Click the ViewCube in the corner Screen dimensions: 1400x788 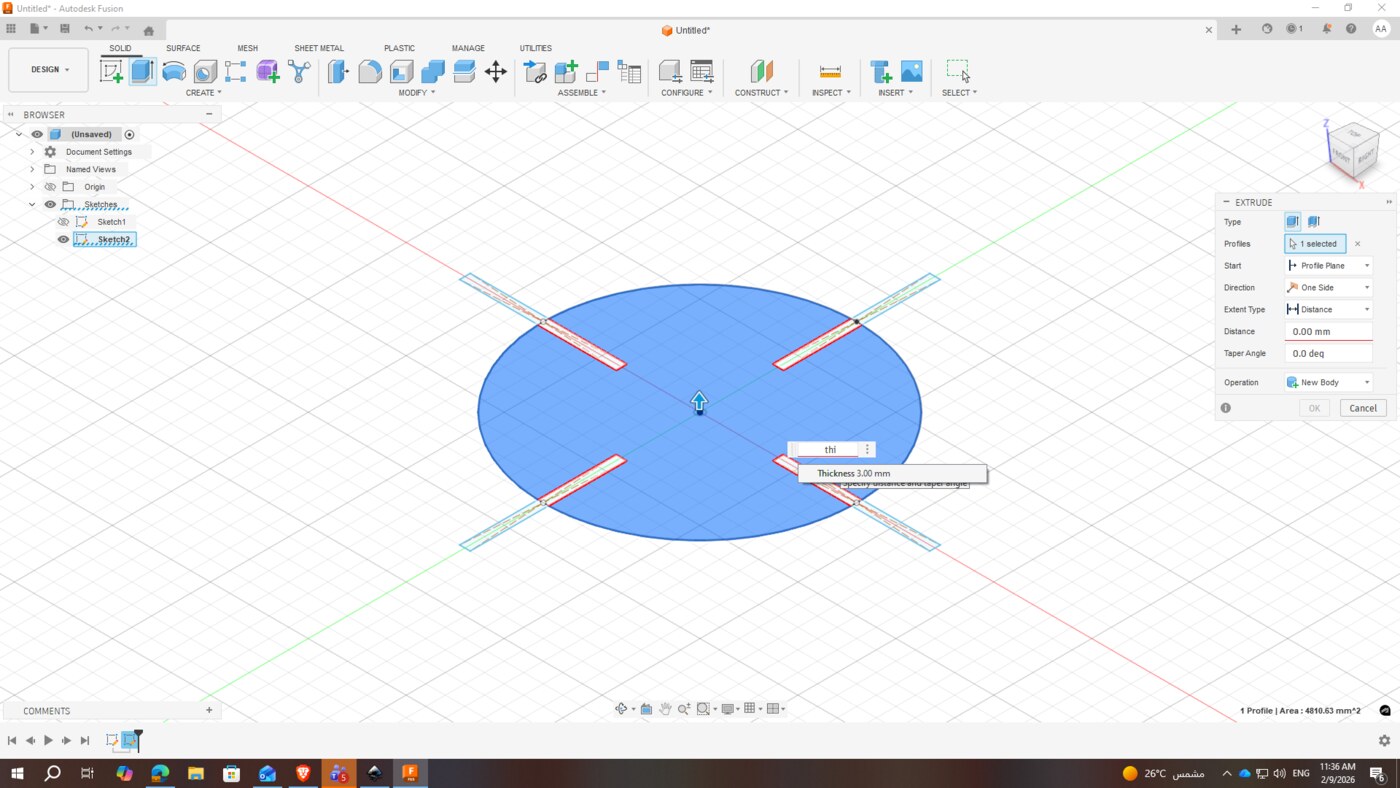[x=1353, y=151]
